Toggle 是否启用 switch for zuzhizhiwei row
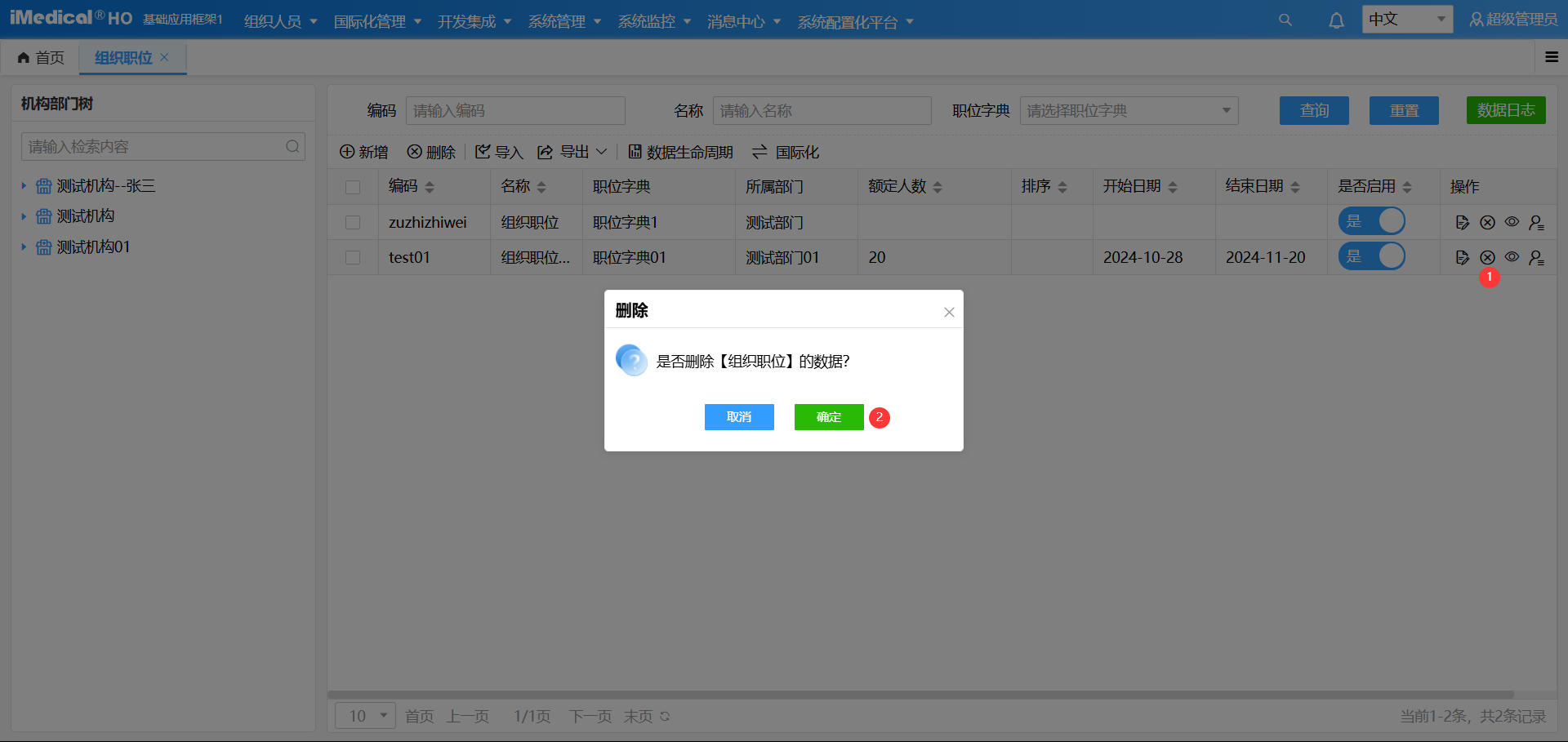The width and height of the screenshot is (1568, 742). click(x=1371, y=221)
